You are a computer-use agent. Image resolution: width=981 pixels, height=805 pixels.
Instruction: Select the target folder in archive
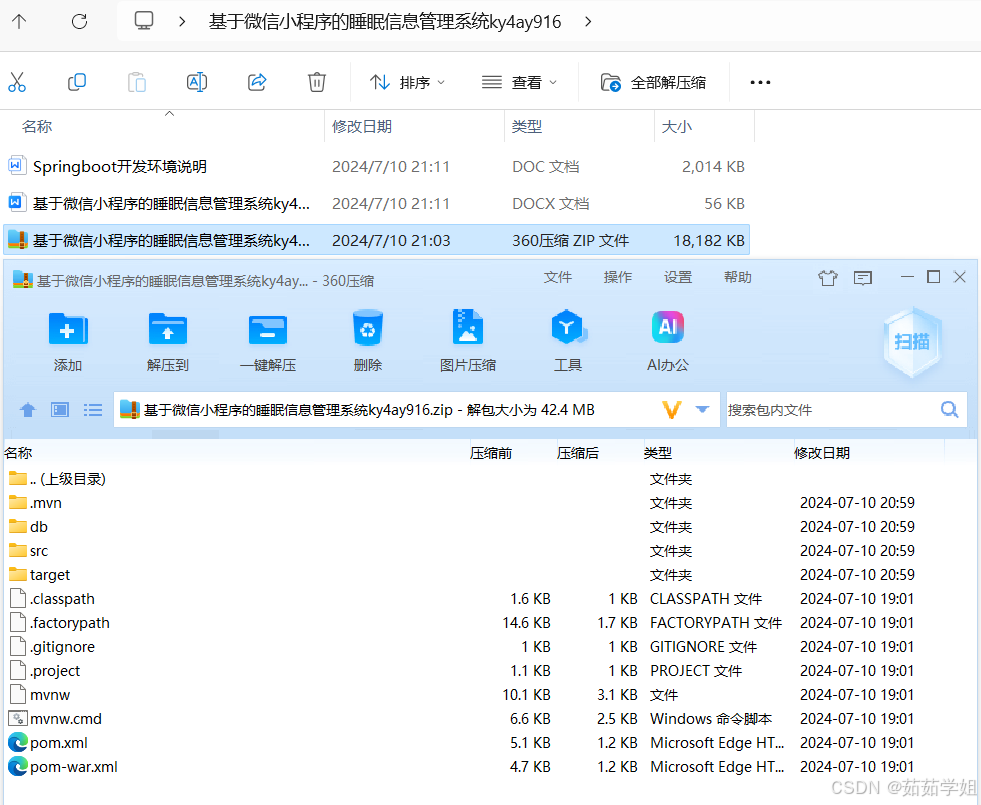(489, 575)
